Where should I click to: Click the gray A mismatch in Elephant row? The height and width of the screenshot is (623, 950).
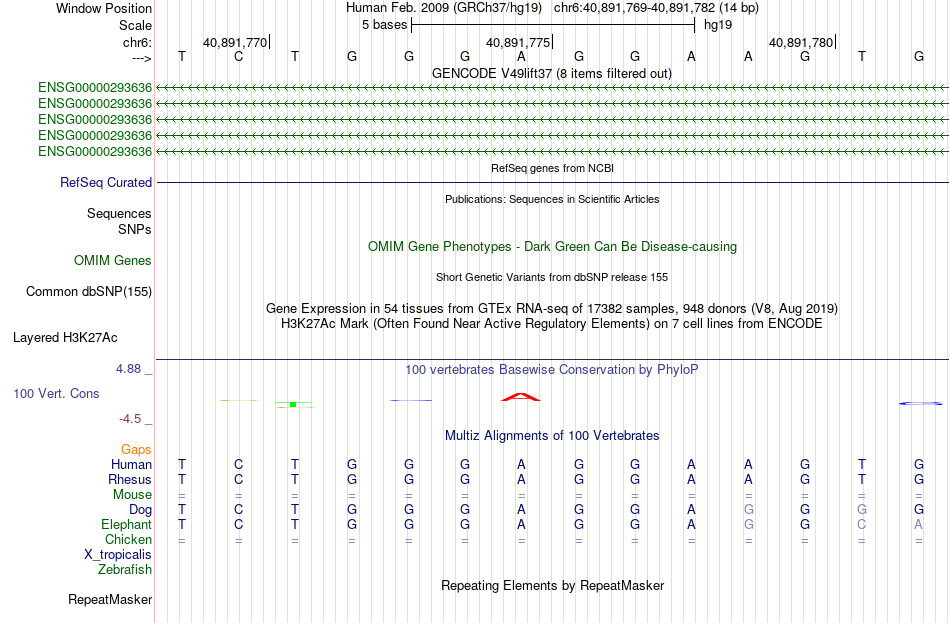918,524
